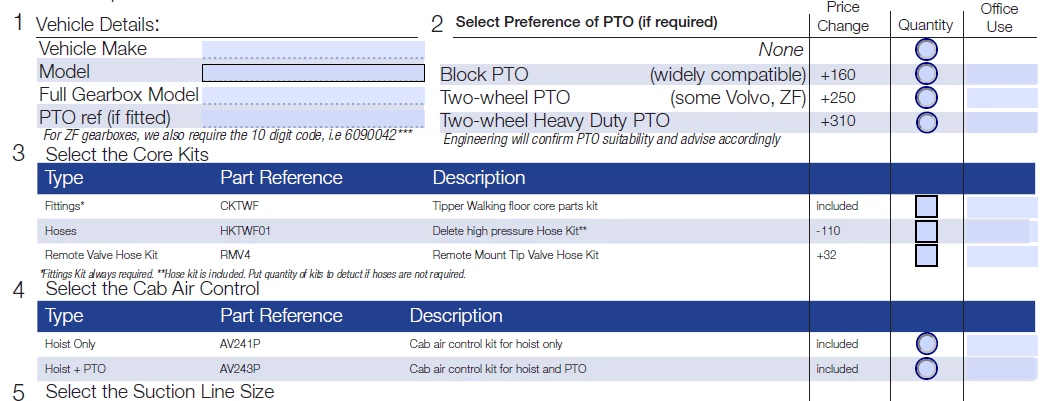Click Office Use field for Hoist Only row

(x=1002, y=346)
